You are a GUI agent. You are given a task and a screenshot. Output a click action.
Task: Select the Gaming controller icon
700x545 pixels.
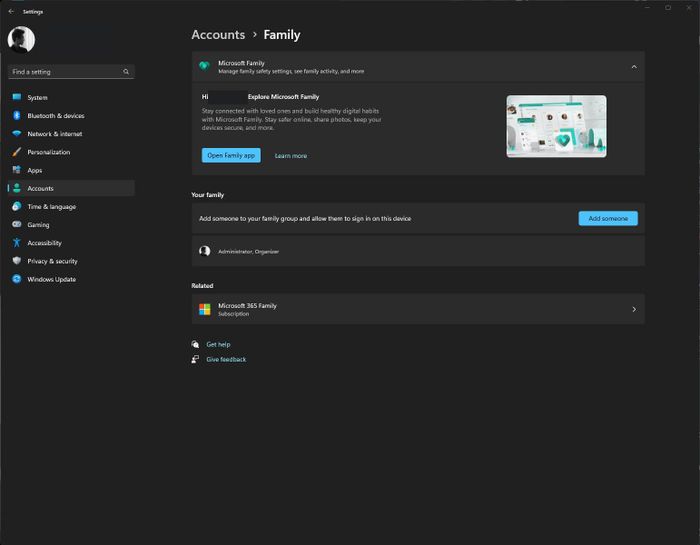(17, 225)
